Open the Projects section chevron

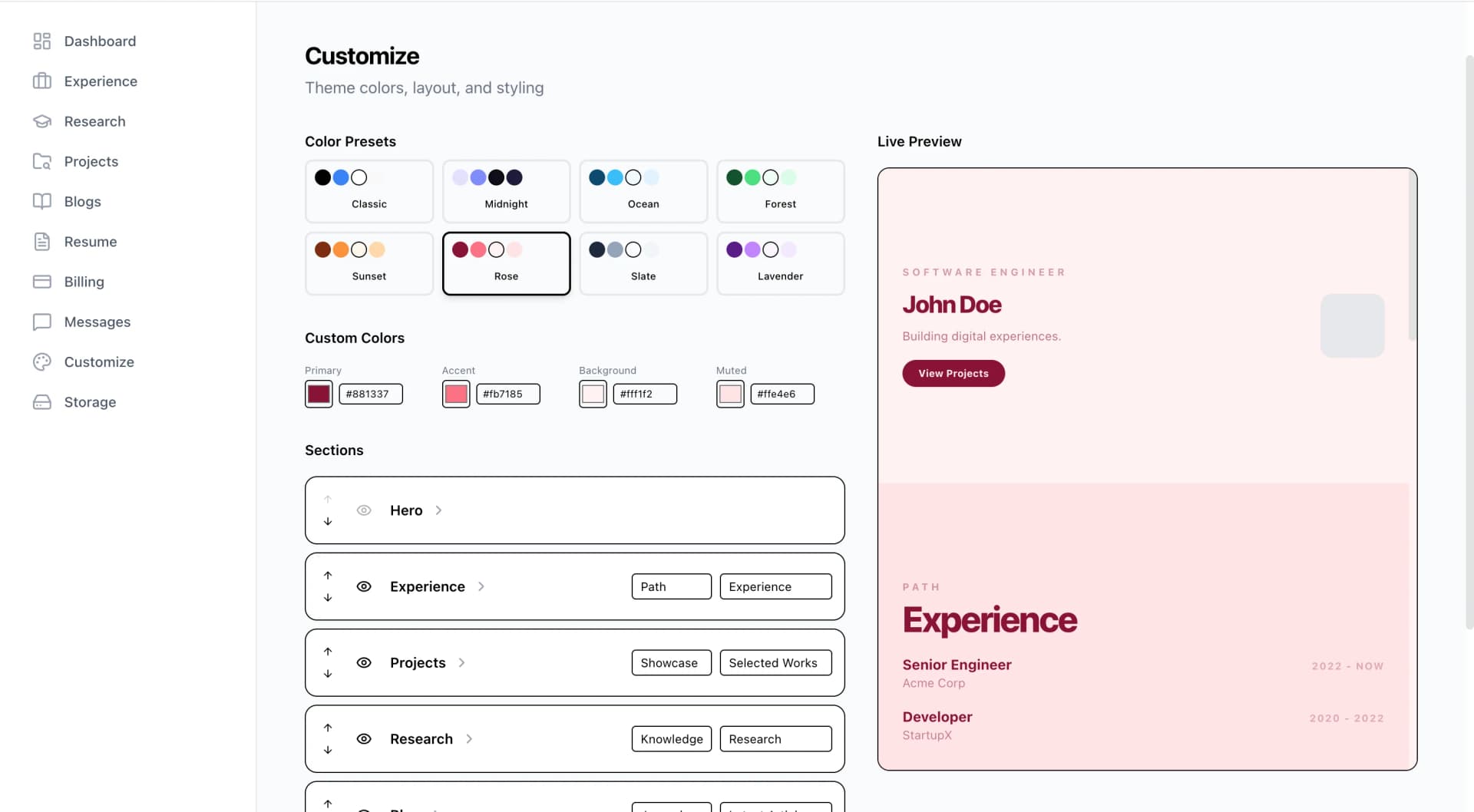(462, 662)
